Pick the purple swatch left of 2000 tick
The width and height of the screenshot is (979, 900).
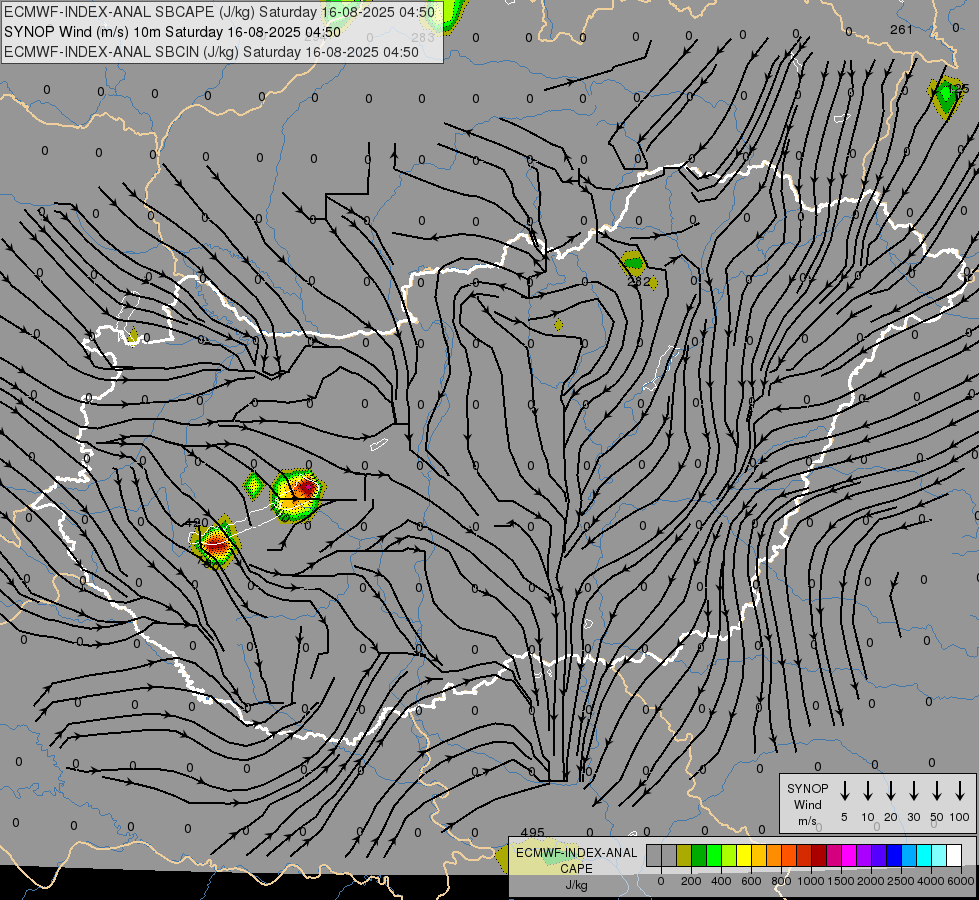click(x=863, y=855)
